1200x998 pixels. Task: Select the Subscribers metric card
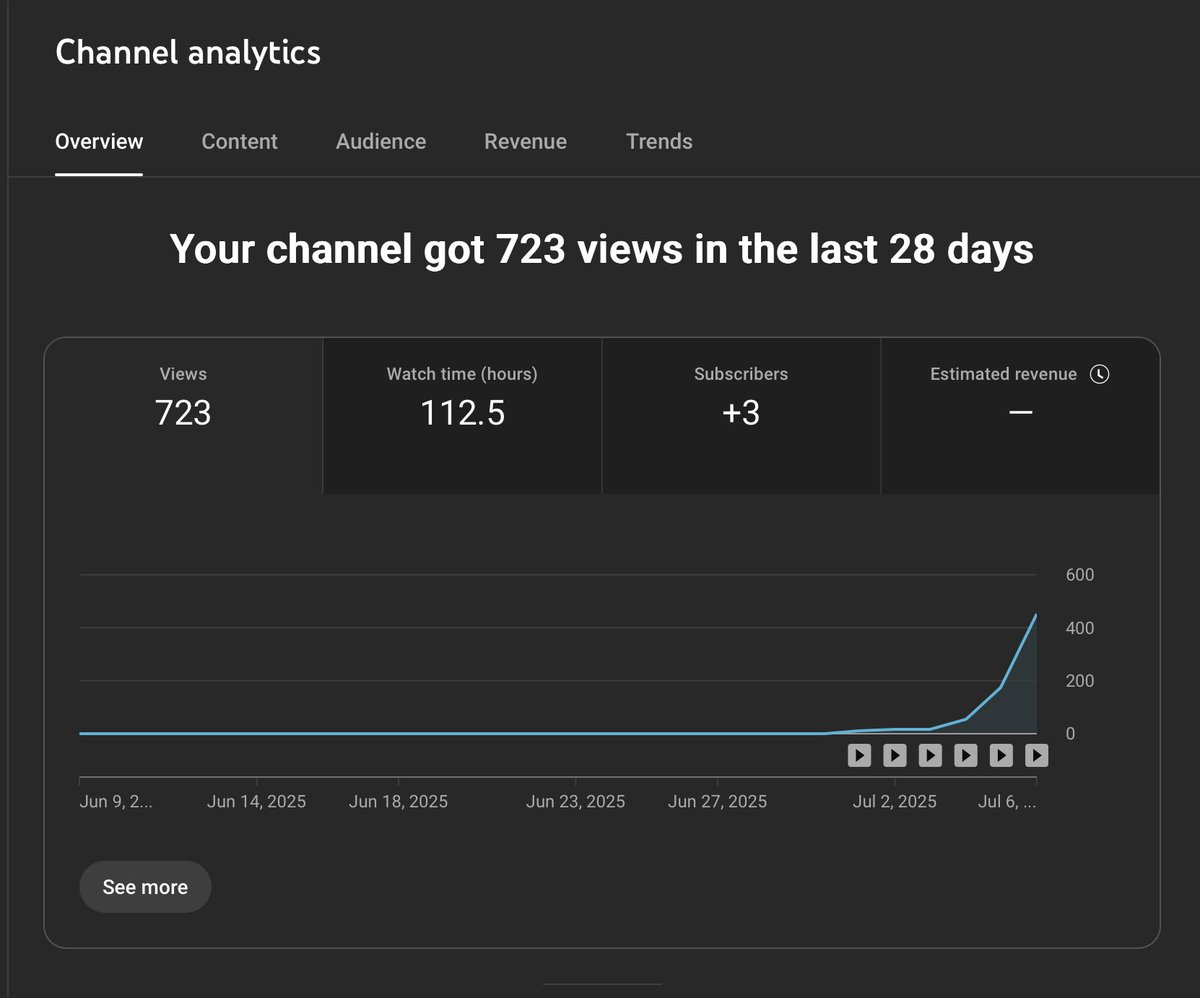741,415
